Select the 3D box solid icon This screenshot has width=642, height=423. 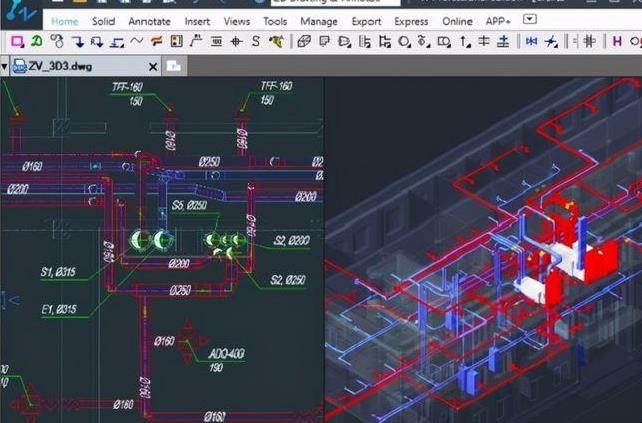pyautogui.click(x=304, y=41)
